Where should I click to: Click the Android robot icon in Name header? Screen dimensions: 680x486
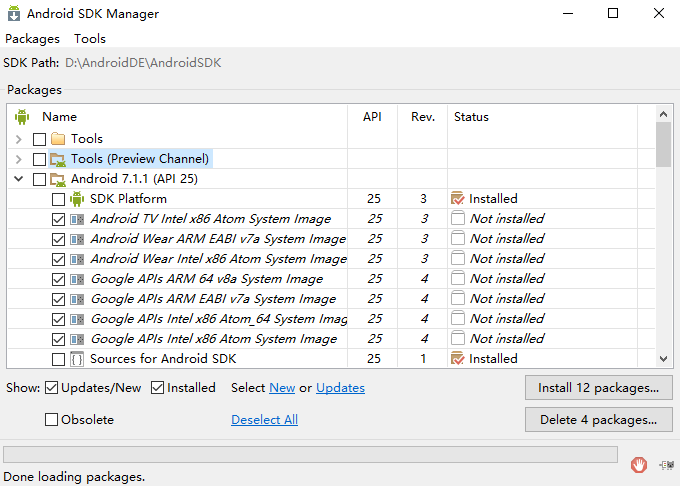(x=22, y=117)
